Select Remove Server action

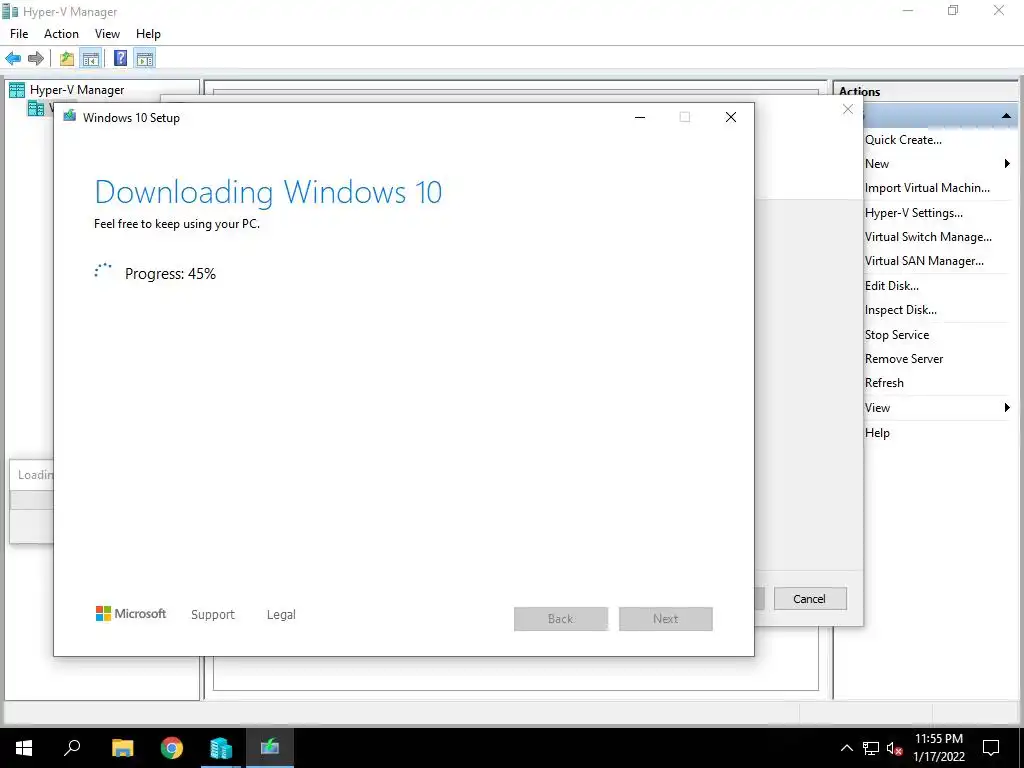pos(904,359)
